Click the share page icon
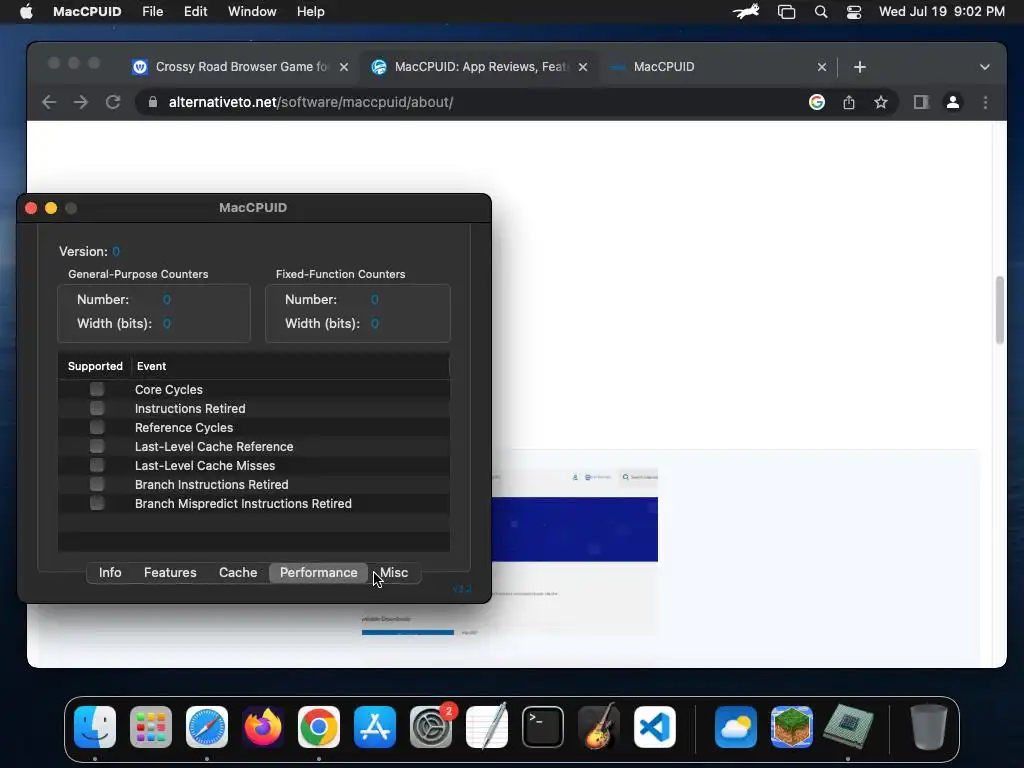The image size is (1024, 768). click(848, 102)
